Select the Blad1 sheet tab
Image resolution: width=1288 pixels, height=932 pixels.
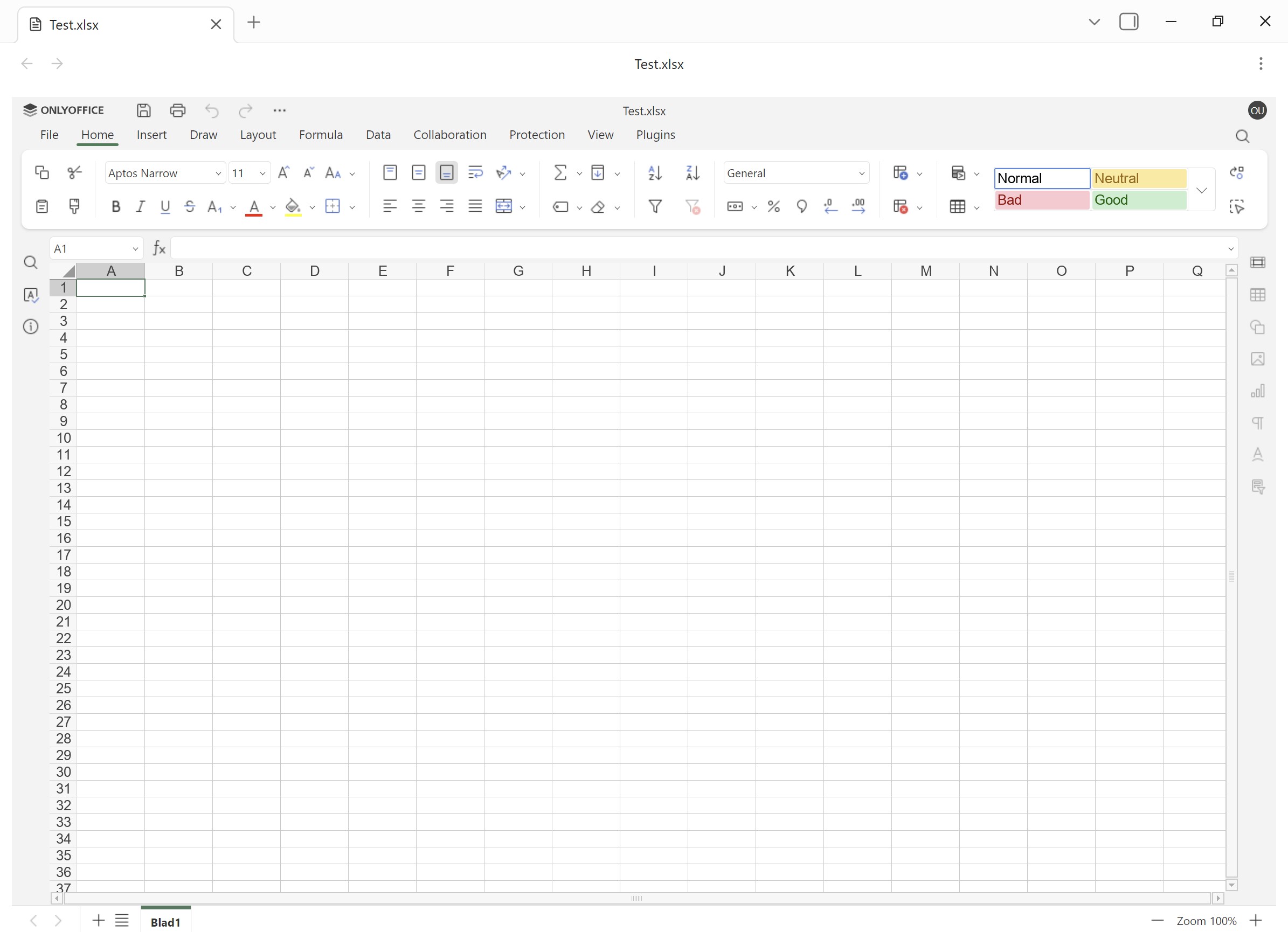[x=165, y=922]
